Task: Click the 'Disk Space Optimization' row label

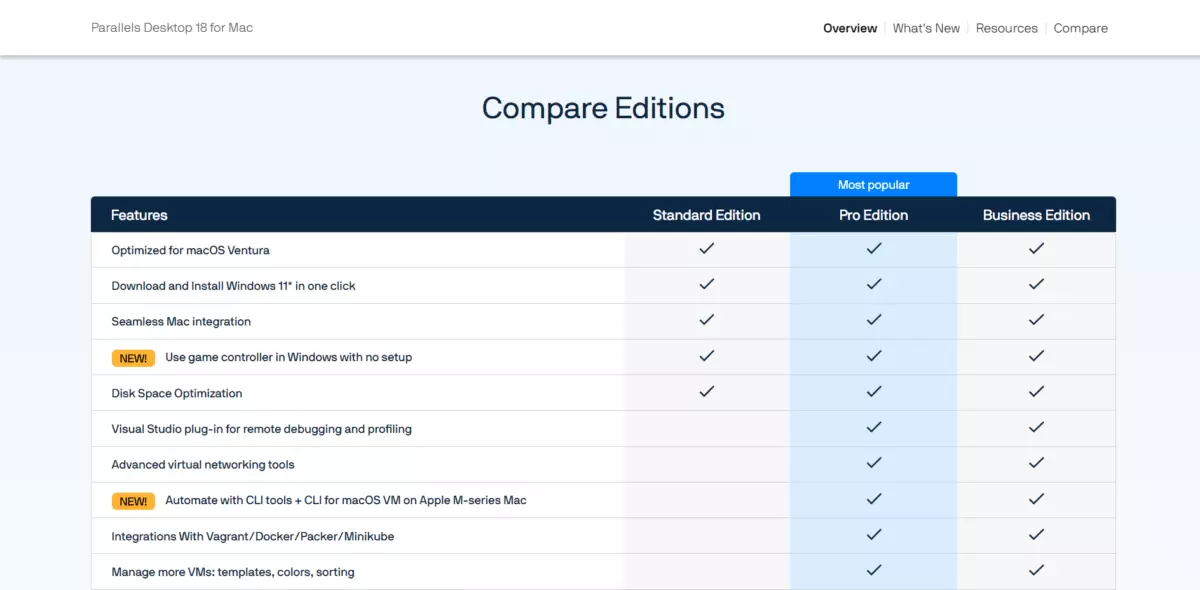Action: [x=177, y=393]
